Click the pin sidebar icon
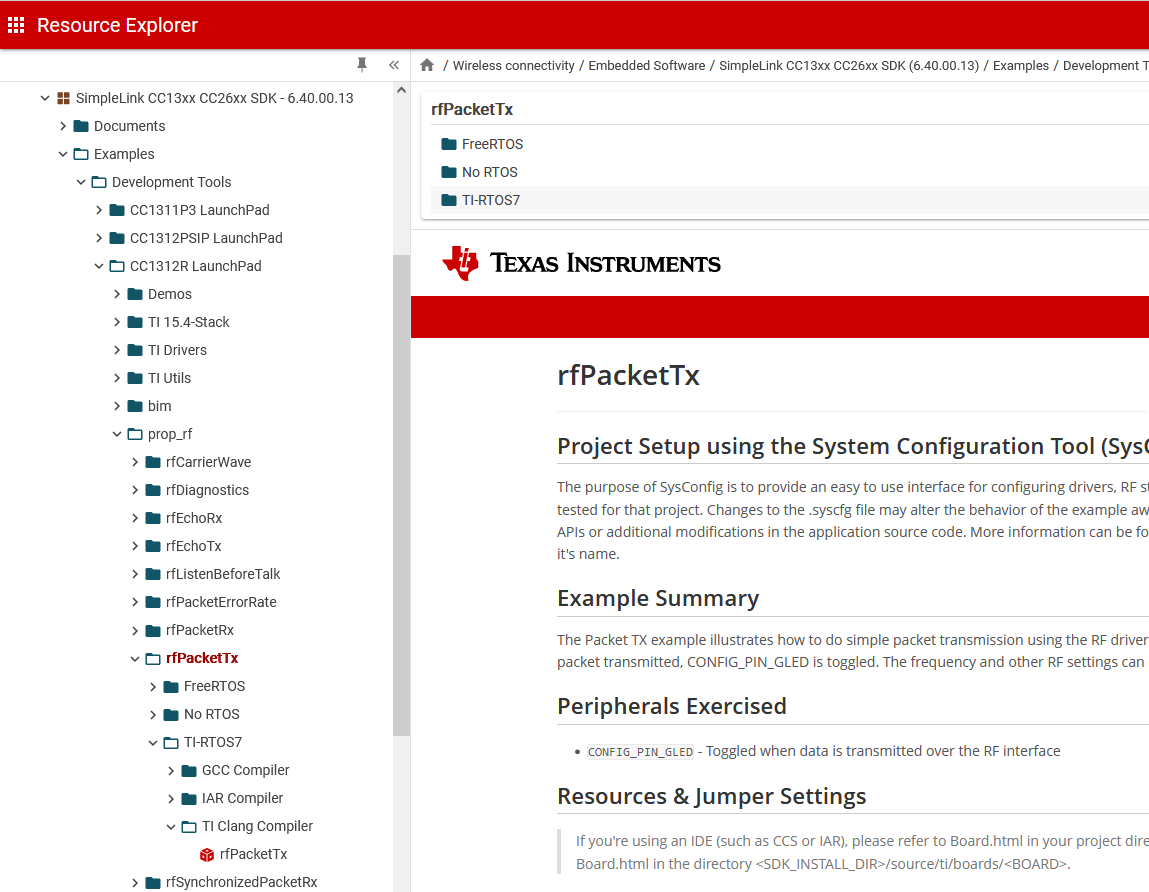 [x=362, y=65]
